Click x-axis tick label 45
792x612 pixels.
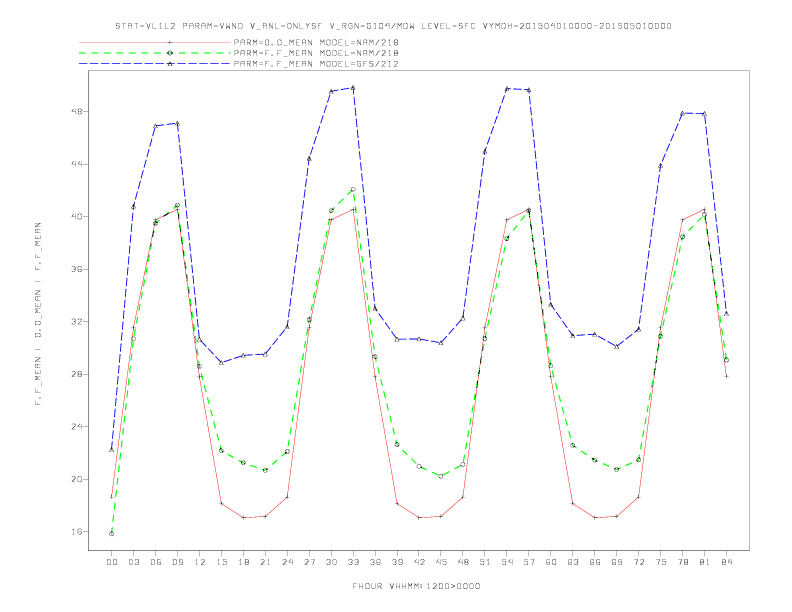441,562
